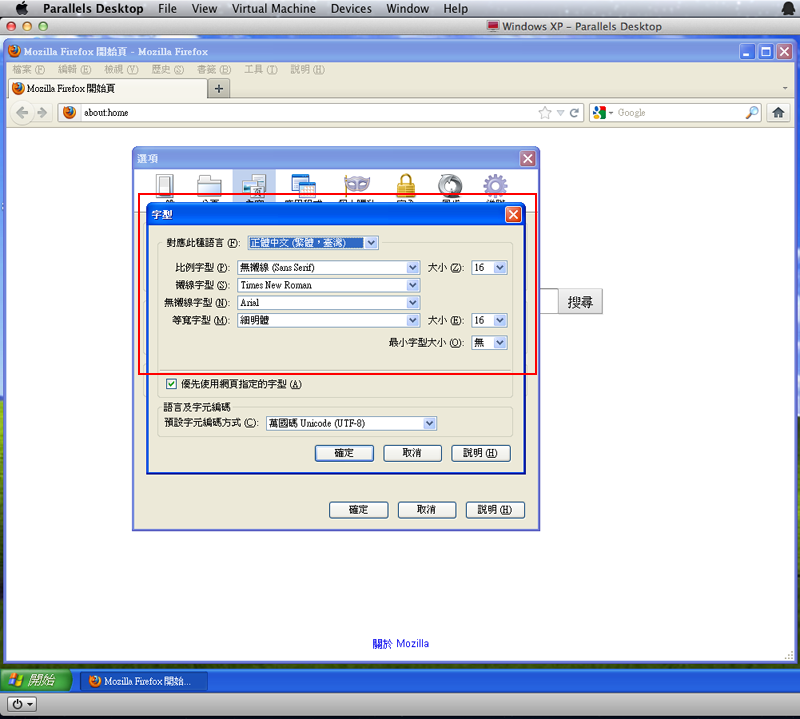Open the 一般 (General) panel icon
Screen dimensions: 800x719
click(165, 185)
